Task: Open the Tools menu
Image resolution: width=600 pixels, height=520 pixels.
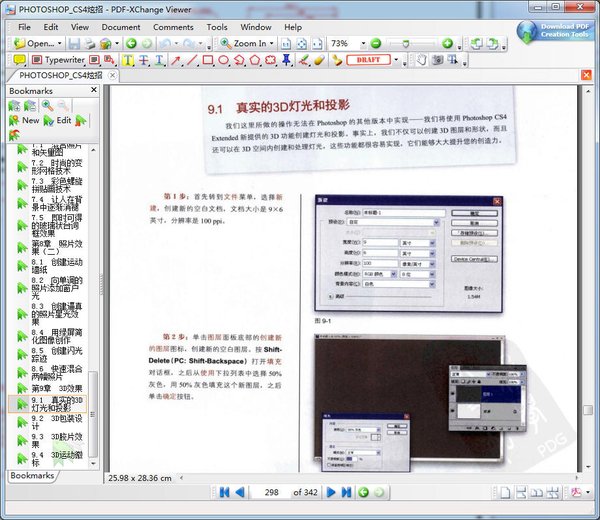Action: click(217, 27)
